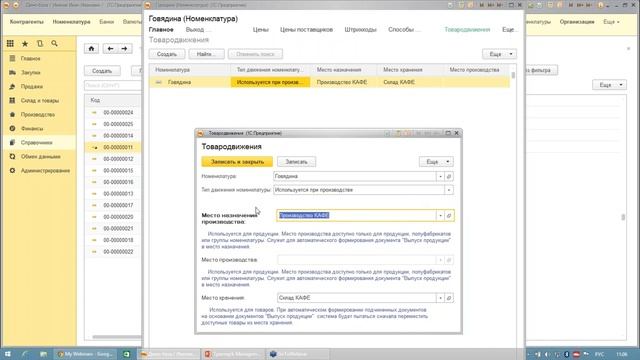The width and height of the screenshot is (640, 360).
Task: Click Создать in Товародвижения list
Action: pyautogui.click(x=167, y=54)
